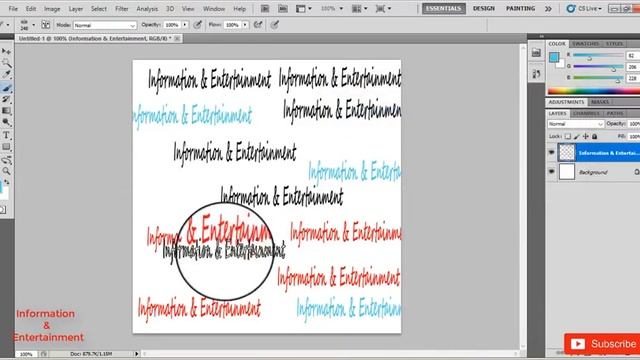The height and width of the screenshot is (360, 640).
Task: Select the History Brush tool
Action: (6, 99)
